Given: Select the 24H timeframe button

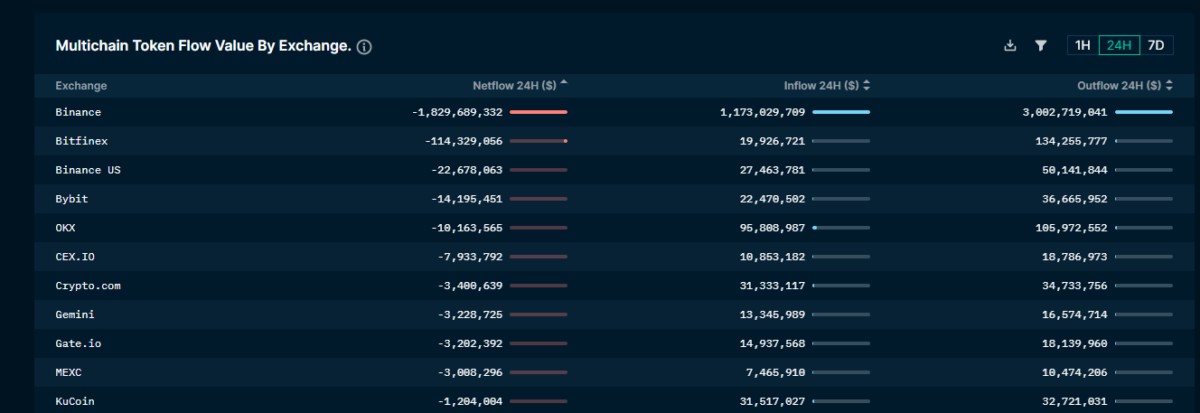Looking at the screenshot, I should tap(1119, 45).
